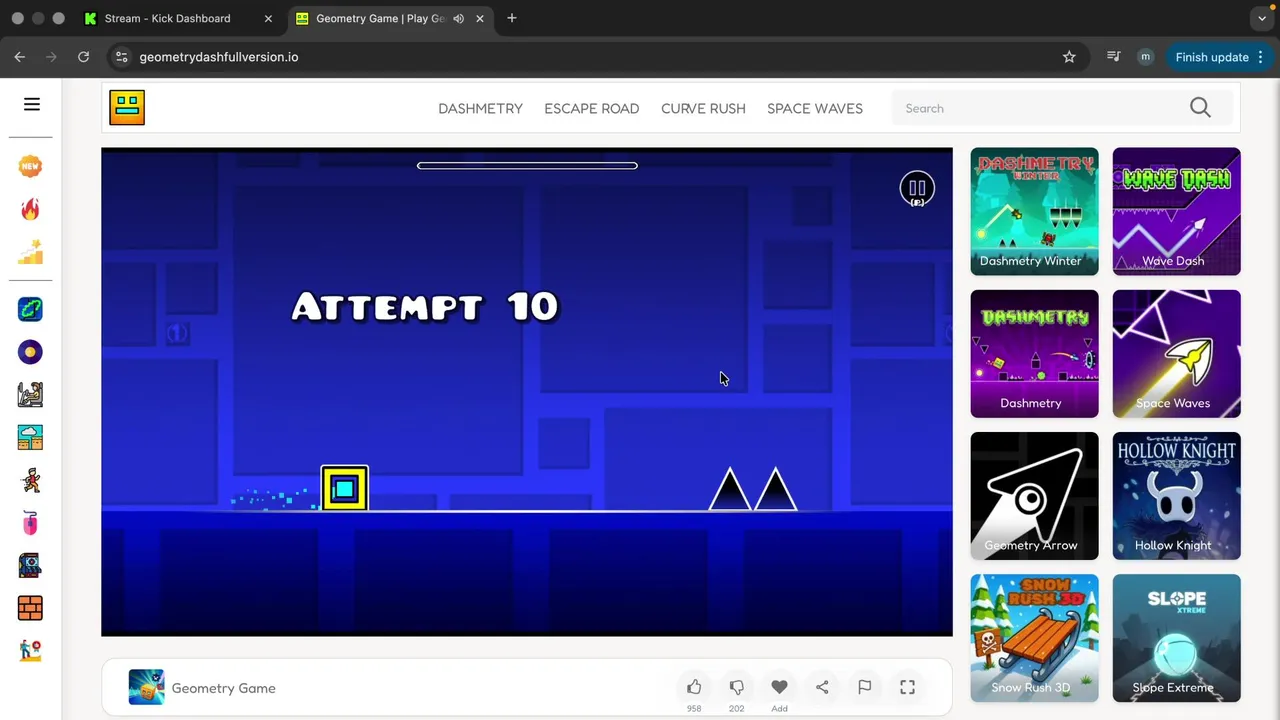Open the Dashmetry game card

[x=1034, y=353]
